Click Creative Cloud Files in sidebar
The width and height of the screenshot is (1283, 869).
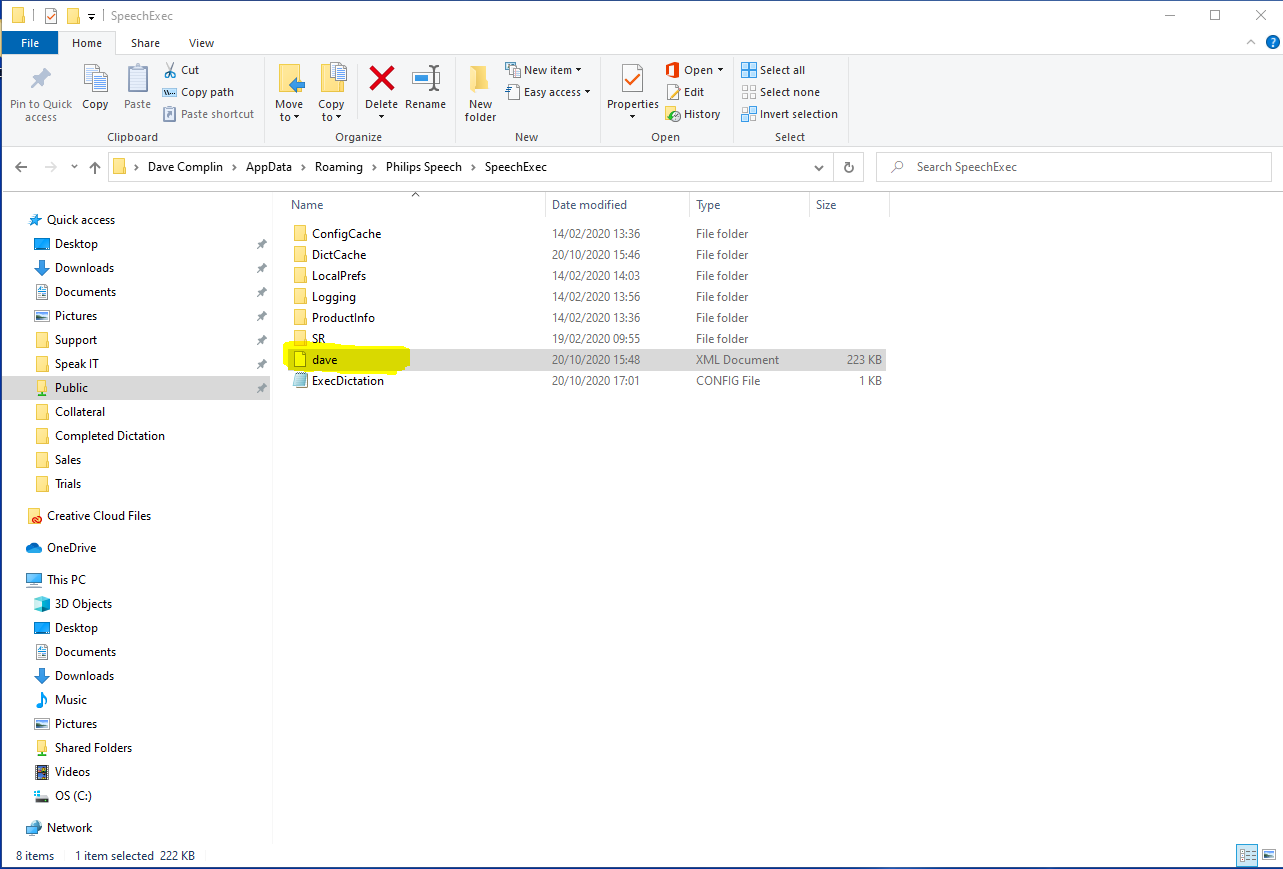coord(99,516)
